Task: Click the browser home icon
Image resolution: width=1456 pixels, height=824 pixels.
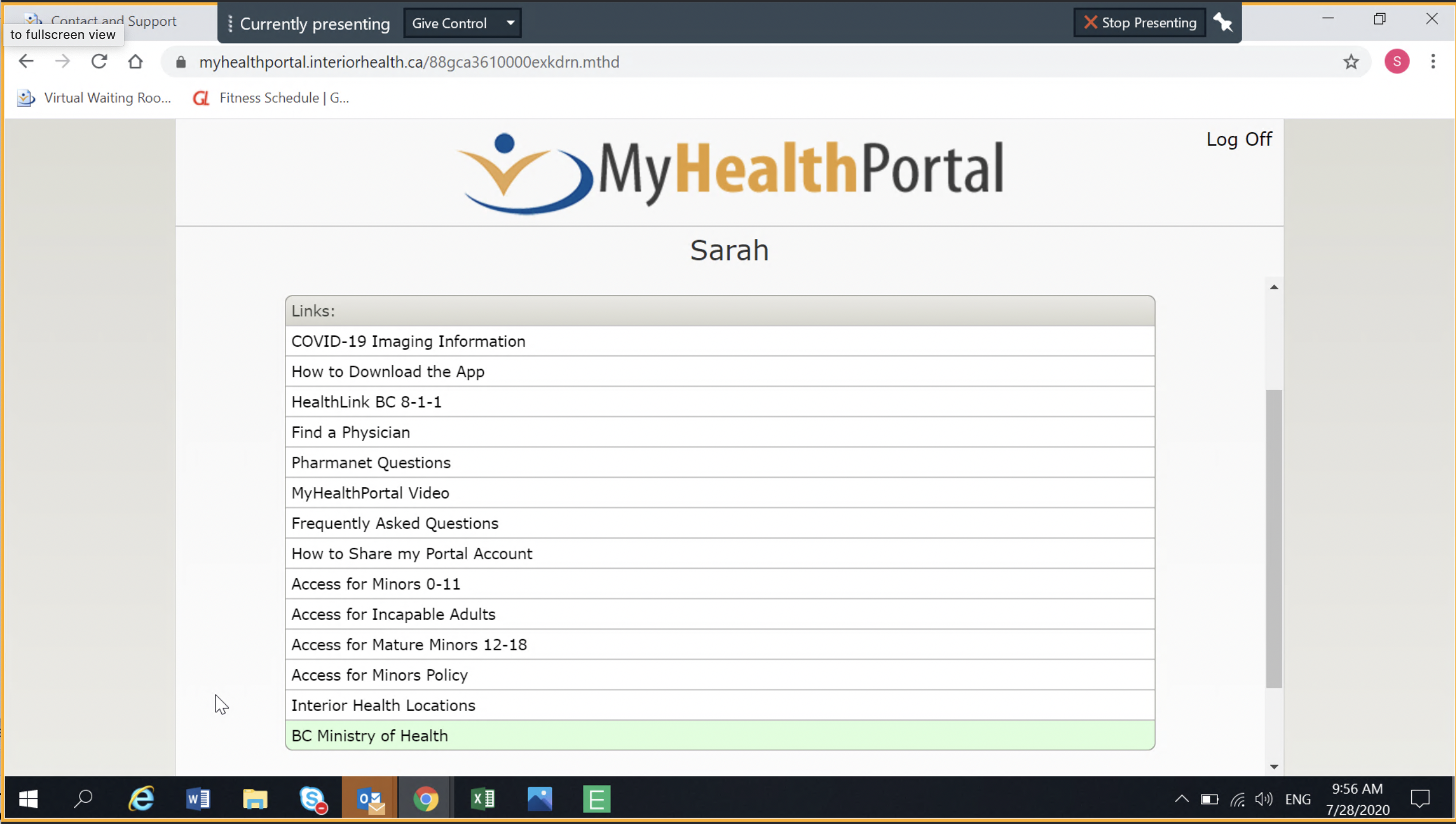Action: pos(135,61)
